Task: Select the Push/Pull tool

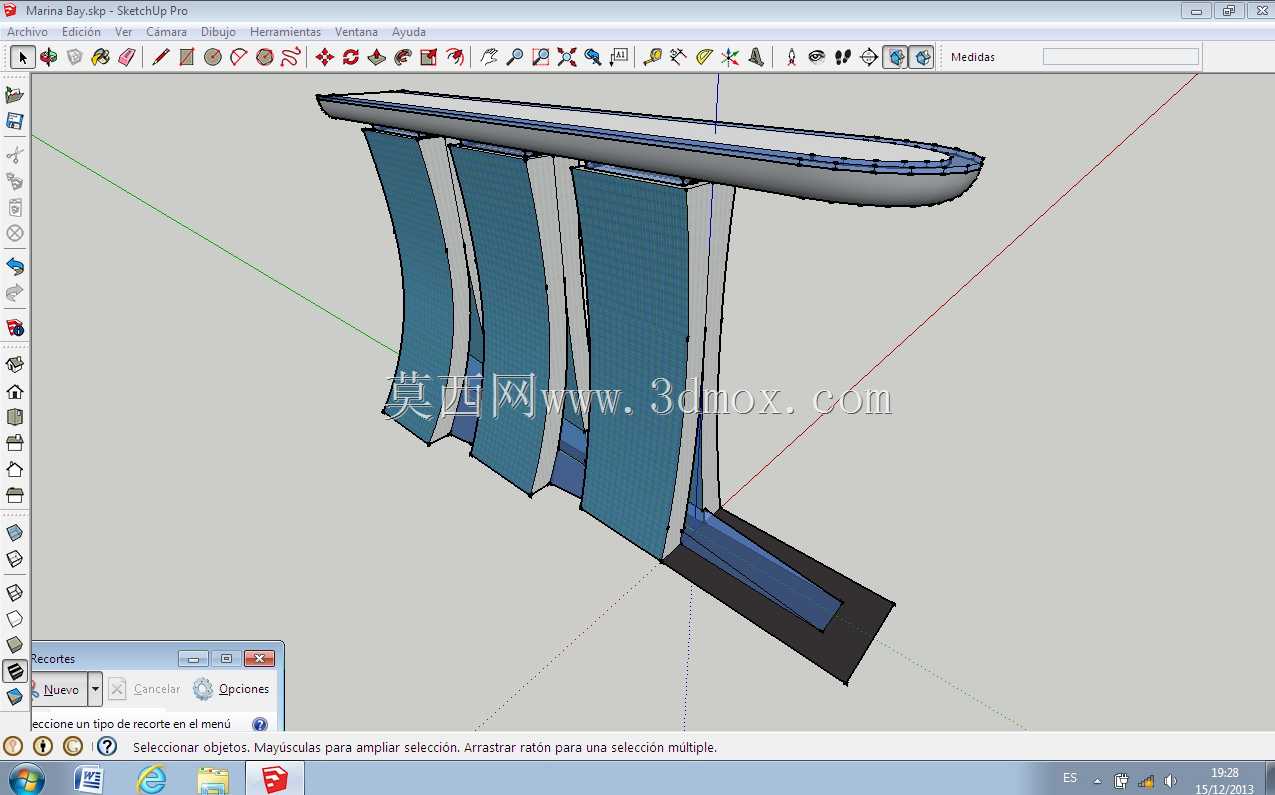Action: click(x=376, y=57)
